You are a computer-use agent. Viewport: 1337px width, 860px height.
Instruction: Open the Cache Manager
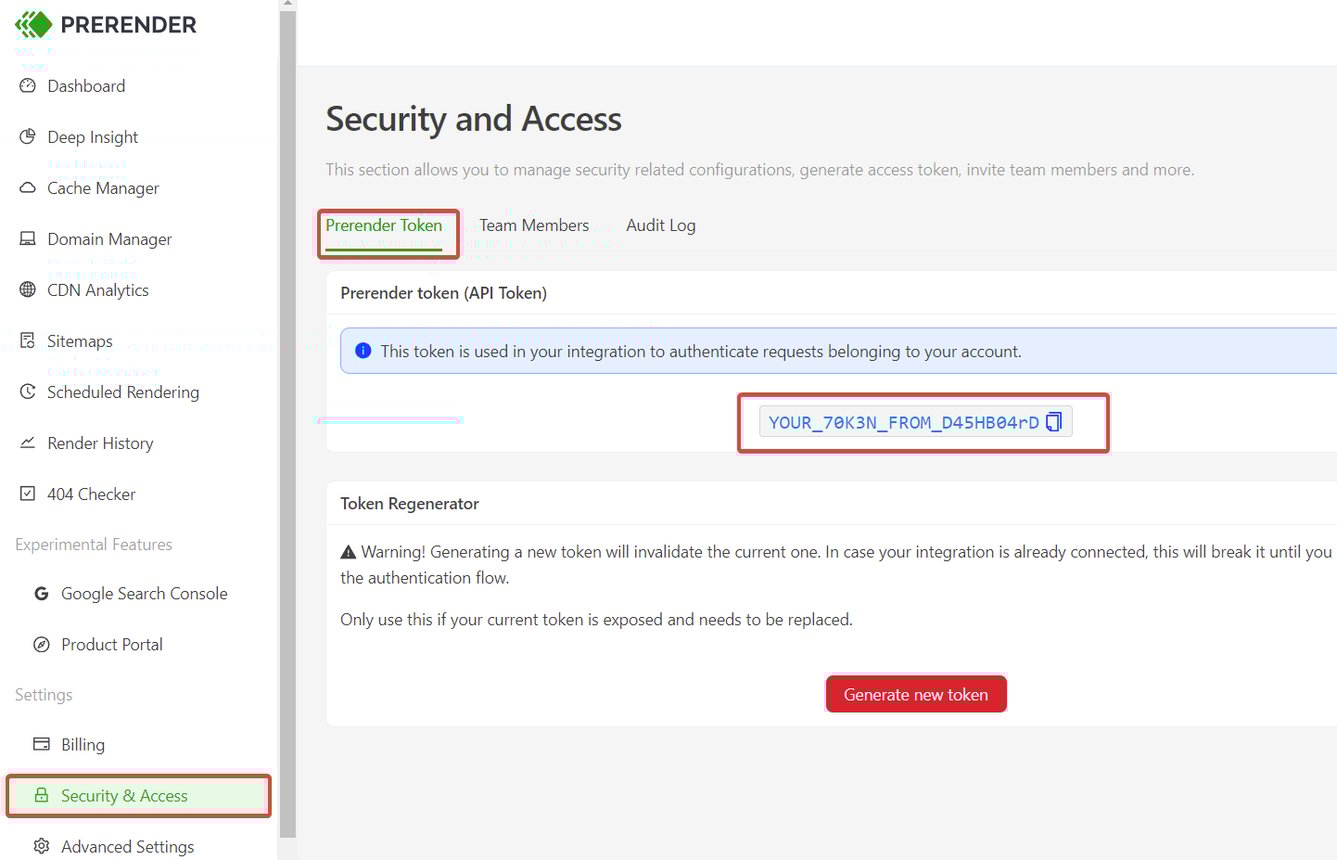click(x=103, y=188)
